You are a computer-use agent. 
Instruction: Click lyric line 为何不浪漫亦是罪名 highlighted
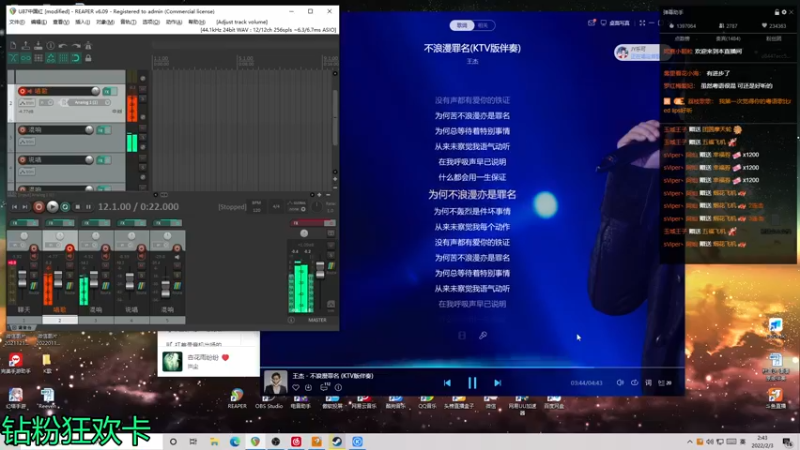[x=472, y=194]
